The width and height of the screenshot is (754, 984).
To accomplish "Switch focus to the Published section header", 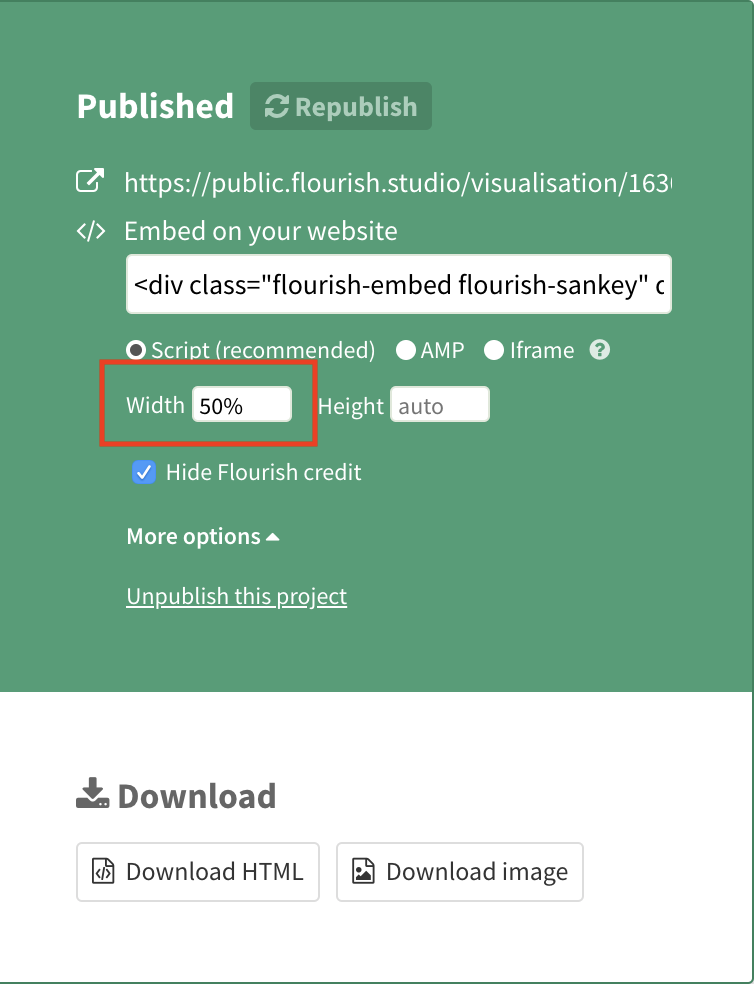I will (x=155, y=105).
